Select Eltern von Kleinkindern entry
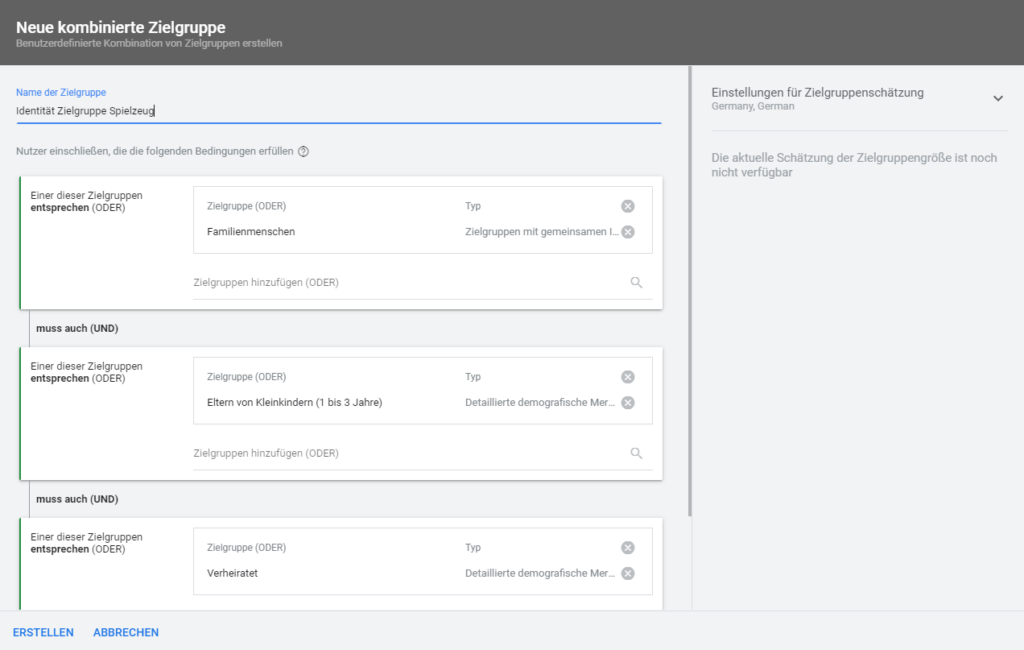This screenshot has height=650, width=1024. tap(294, 403)
